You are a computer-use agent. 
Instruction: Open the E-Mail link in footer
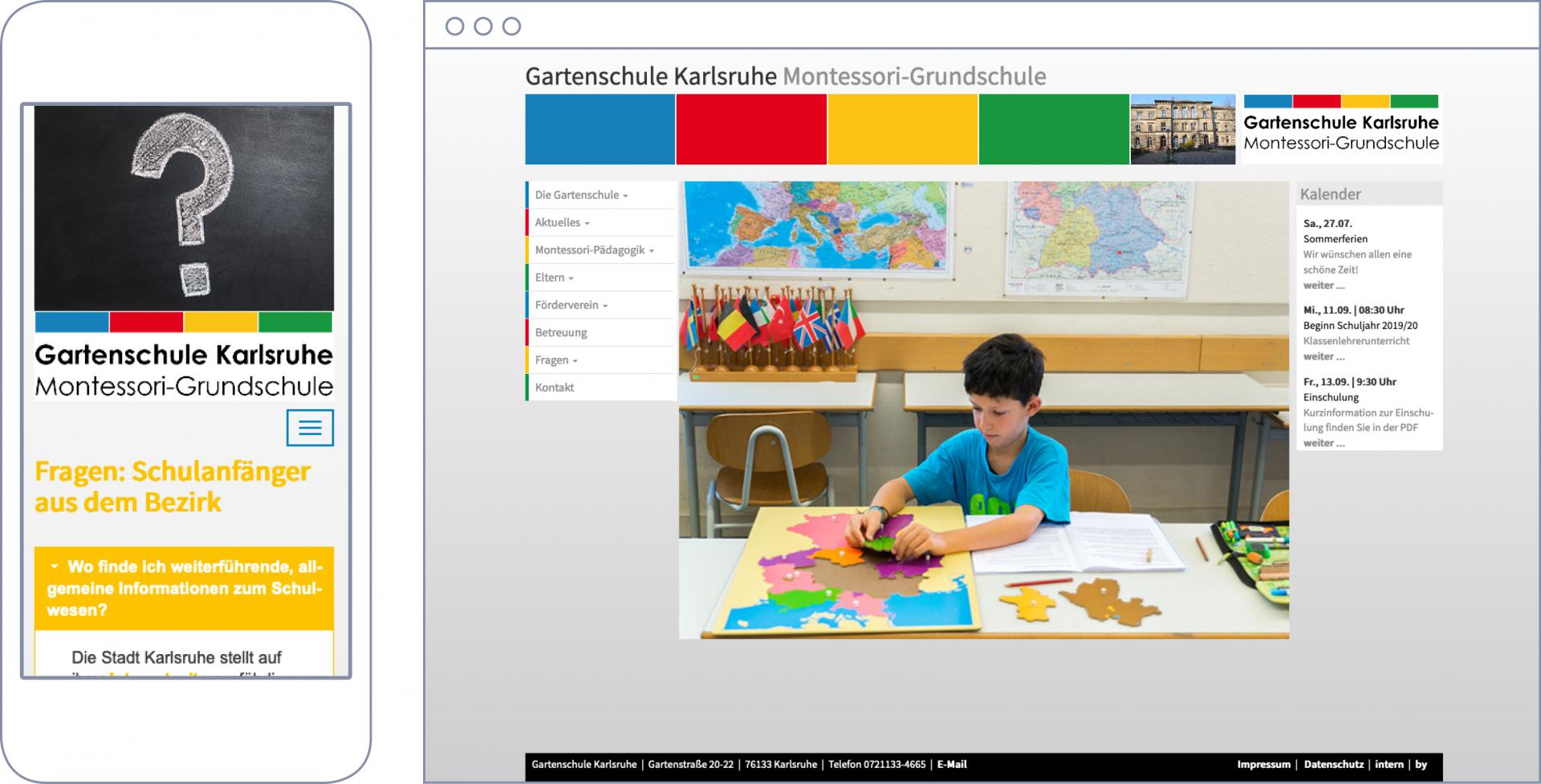[x=952, y=765]
